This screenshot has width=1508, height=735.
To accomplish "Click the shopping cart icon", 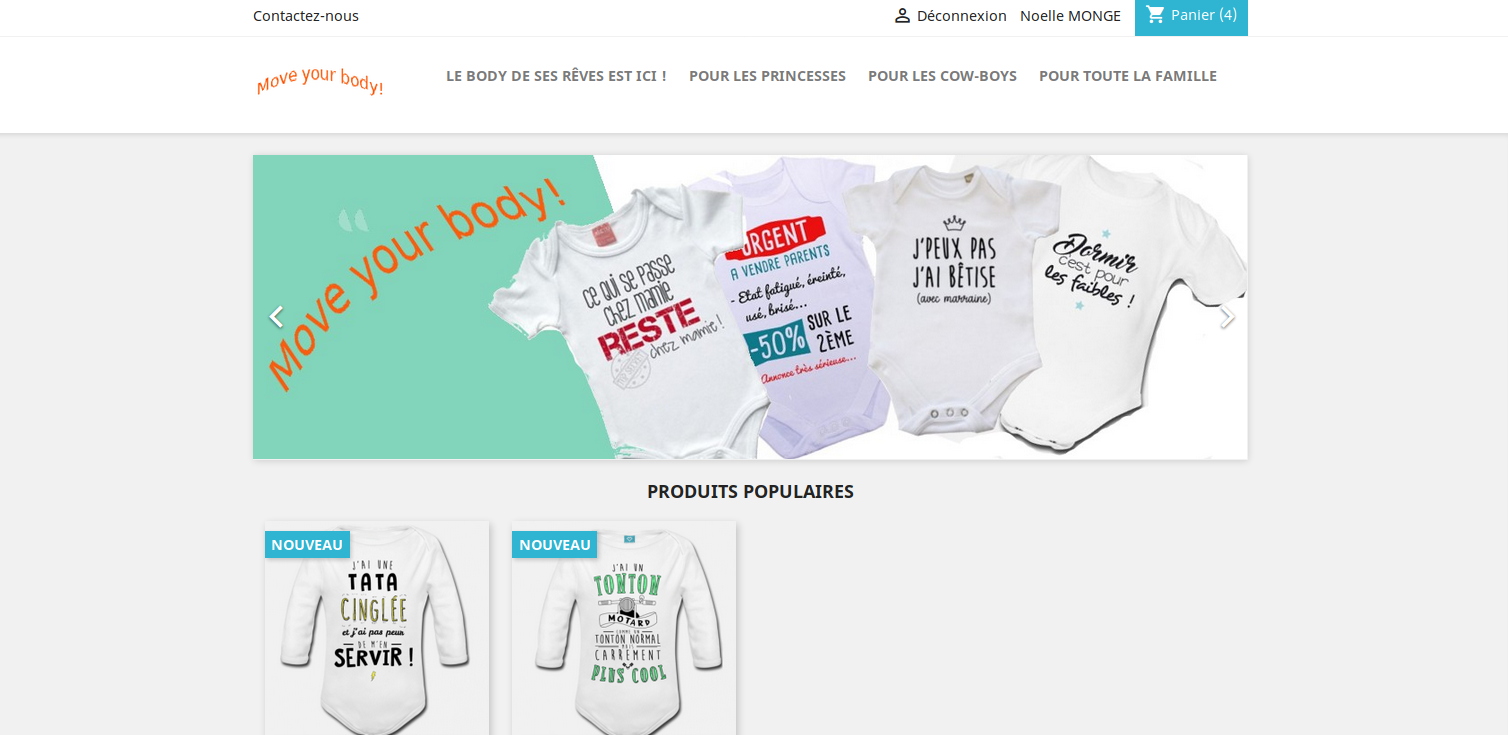I will point(1156,15).
